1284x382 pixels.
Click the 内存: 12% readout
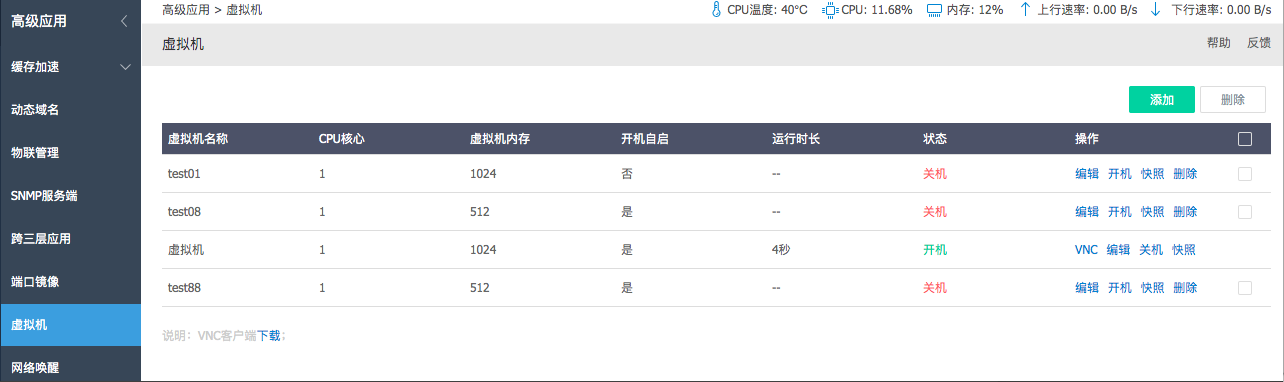tap(976, 10)
